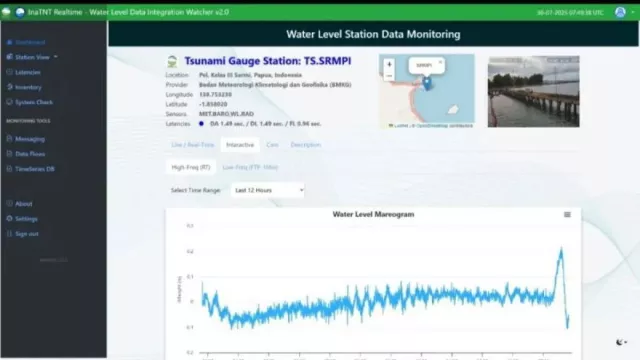The image size is (640, 360).
Task: Switch to the Interactive tab
Action: [240, 145]
